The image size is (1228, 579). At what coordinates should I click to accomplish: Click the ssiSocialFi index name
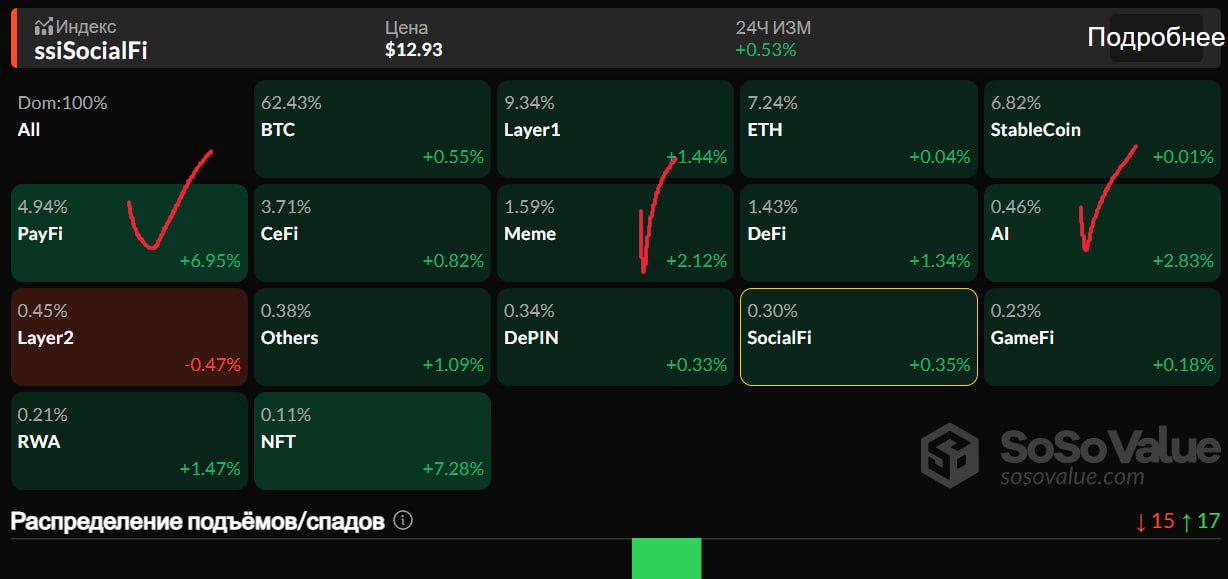[x=91, y=51]
